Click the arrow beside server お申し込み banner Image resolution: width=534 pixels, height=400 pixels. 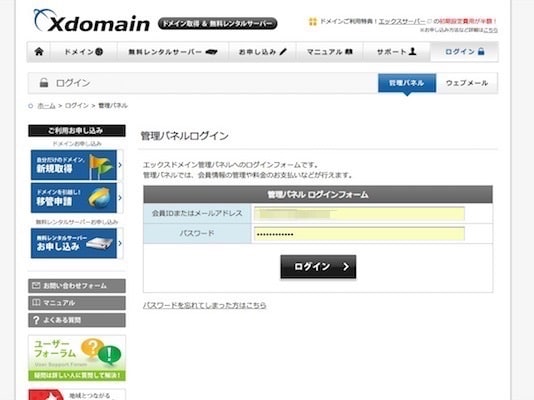[120, 243]
